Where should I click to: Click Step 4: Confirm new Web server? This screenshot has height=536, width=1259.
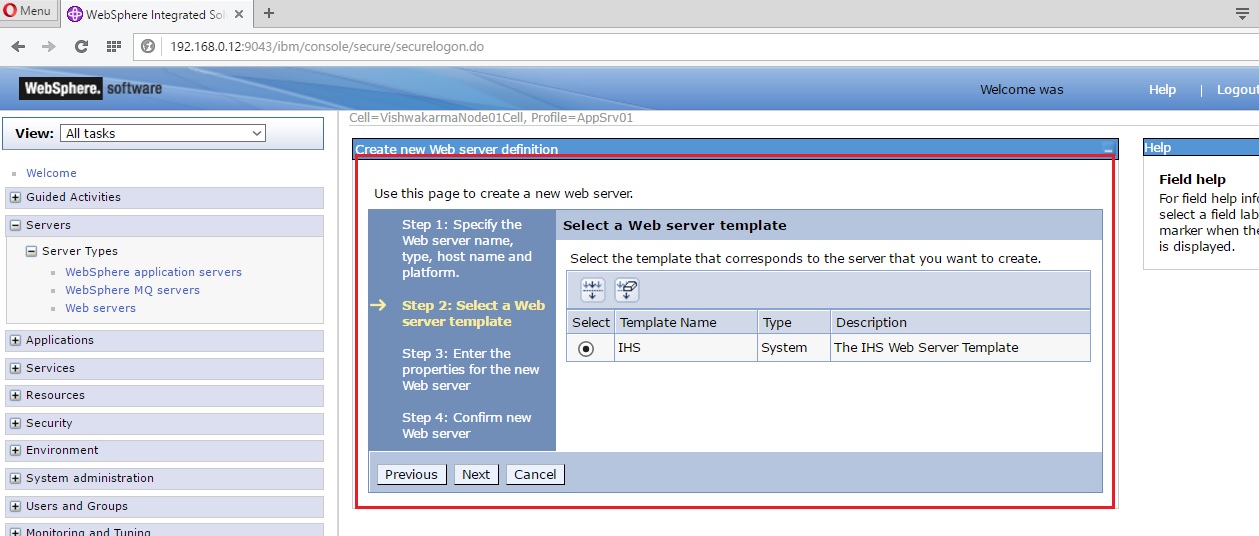467,425
